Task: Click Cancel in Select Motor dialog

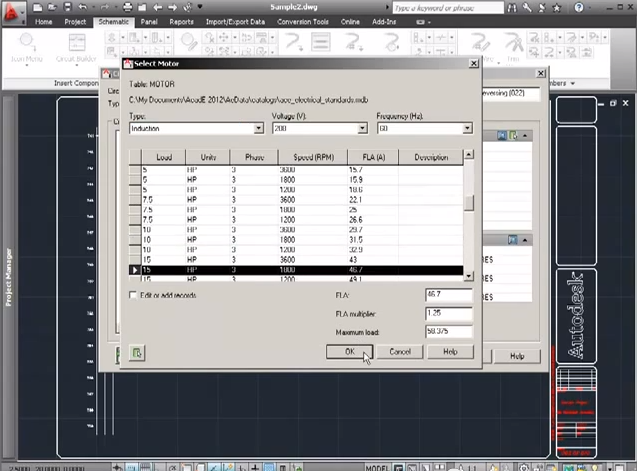Action: coord(400,352)
